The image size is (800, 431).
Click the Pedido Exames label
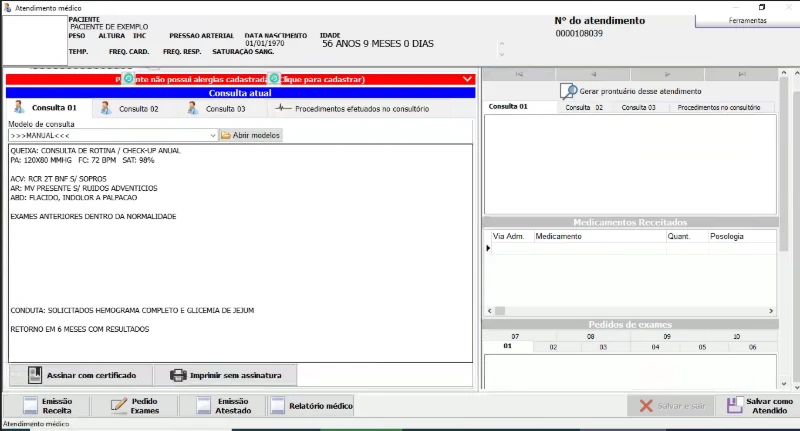click(x=144, y=406)
